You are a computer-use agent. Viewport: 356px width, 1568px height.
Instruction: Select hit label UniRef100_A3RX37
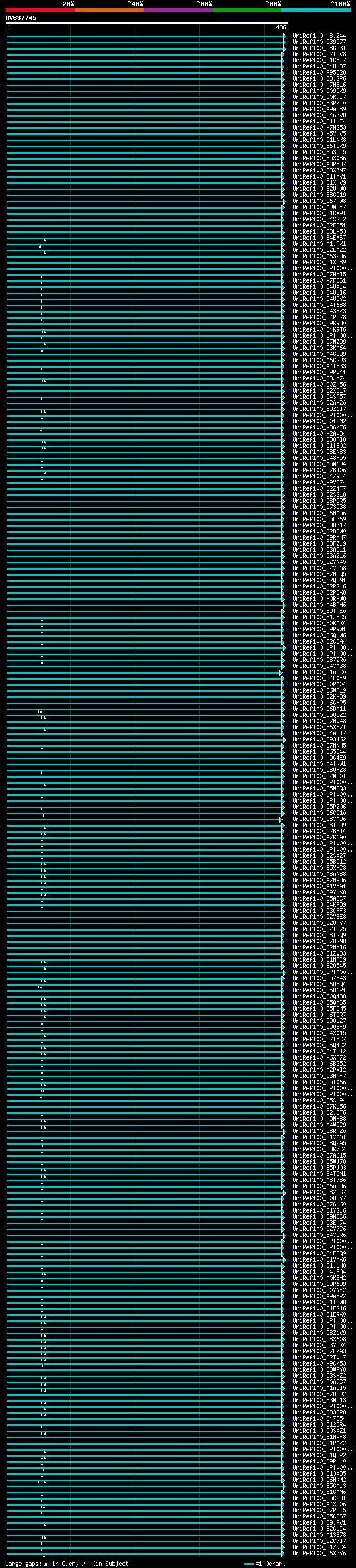pos(319,164)
